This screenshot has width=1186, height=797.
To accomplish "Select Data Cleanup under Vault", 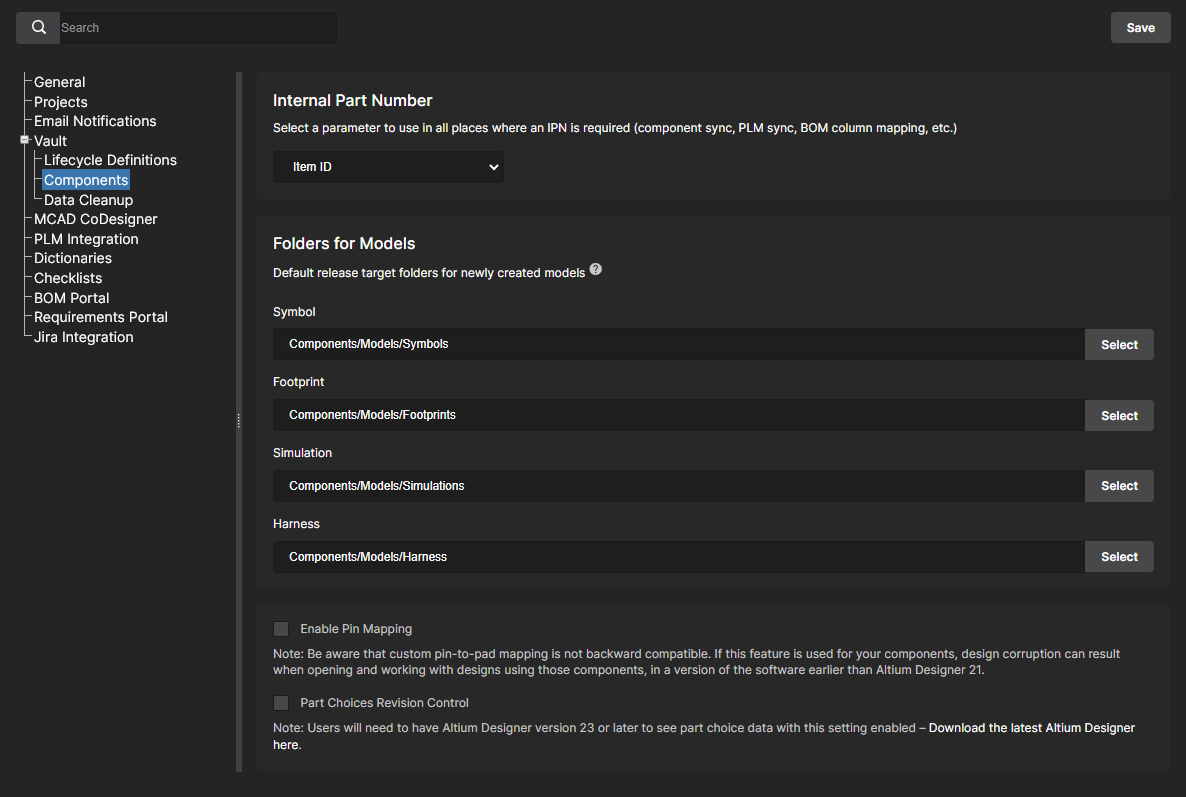I will click(x=88, y=200).
